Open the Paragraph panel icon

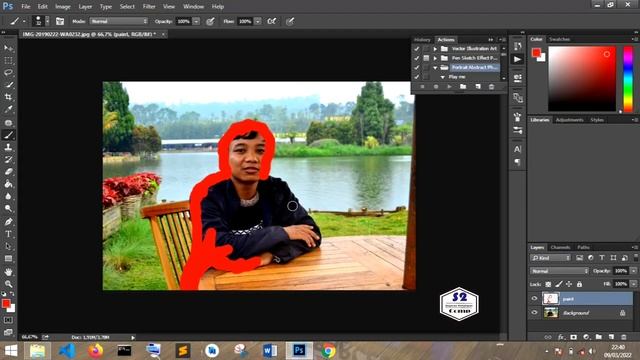coord(518,162)
